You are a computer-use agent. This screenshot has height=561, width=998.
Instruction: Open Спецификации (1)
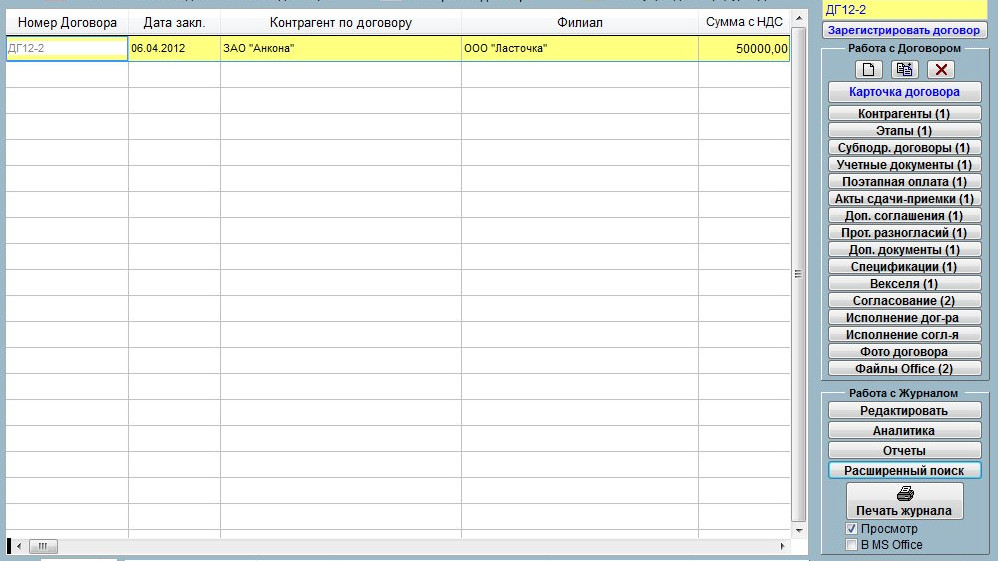(904, 267)
